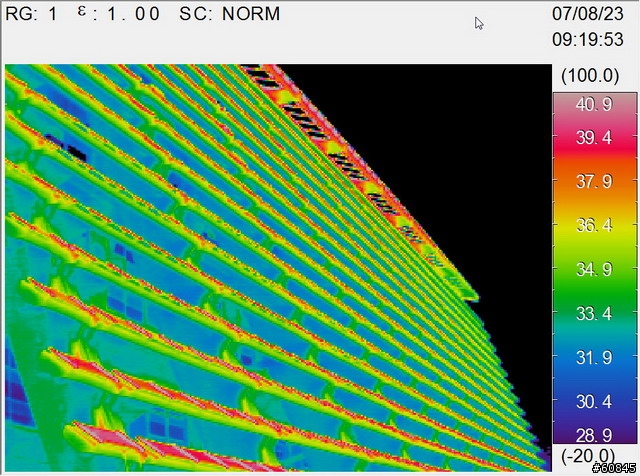The height and width of the screenshot is (476, 640).
Task: Click the date 07/08/23
Action: pos(588,14)
